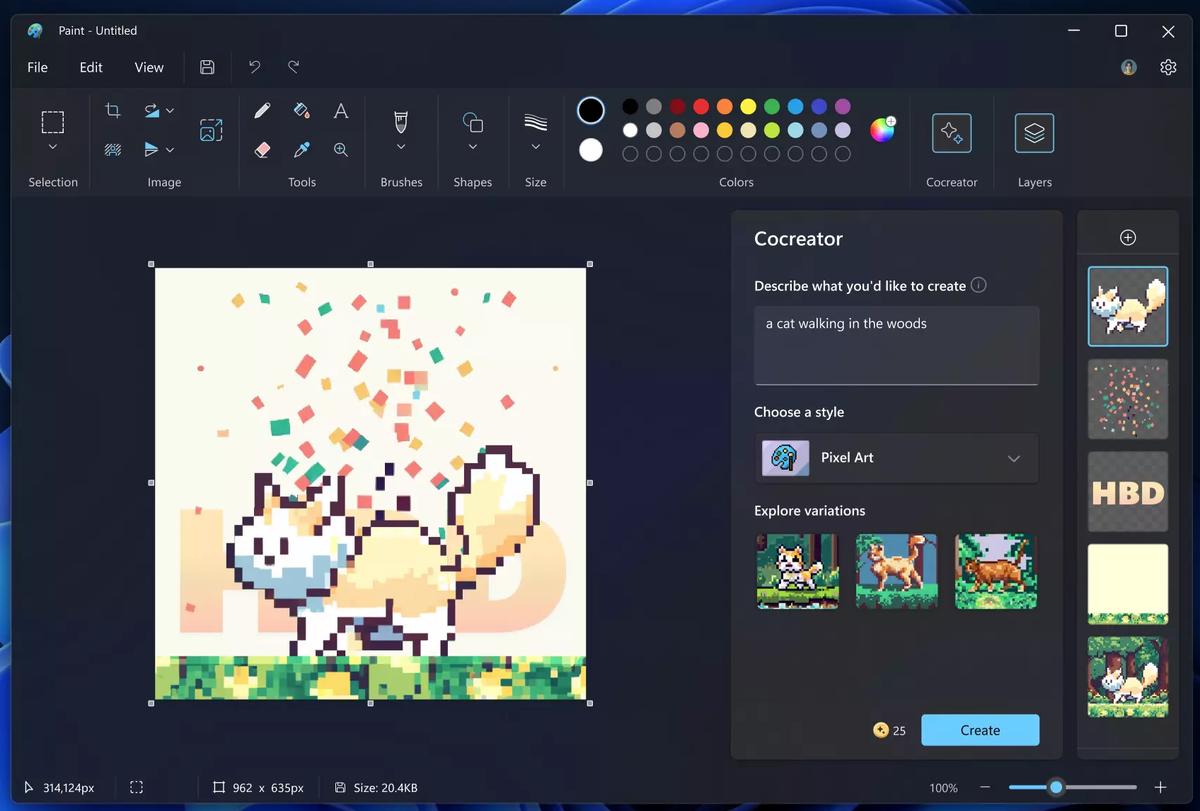Open the Edit menu
This screenshot has height=811, width=1200.
tap(91, 67)
